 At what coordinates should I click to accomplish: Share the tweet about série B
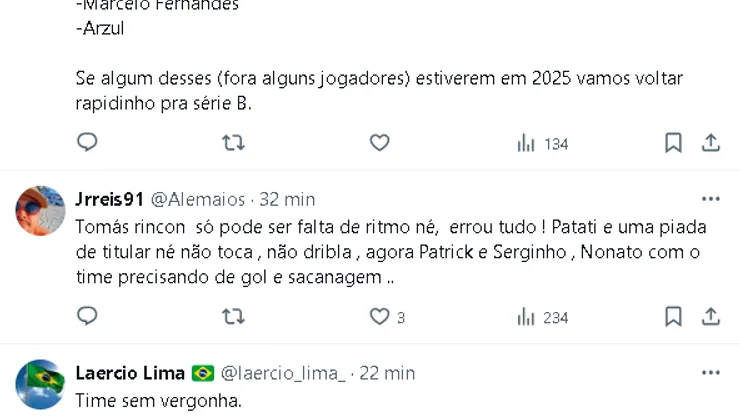pyautogui.click(x=711, y=143)
